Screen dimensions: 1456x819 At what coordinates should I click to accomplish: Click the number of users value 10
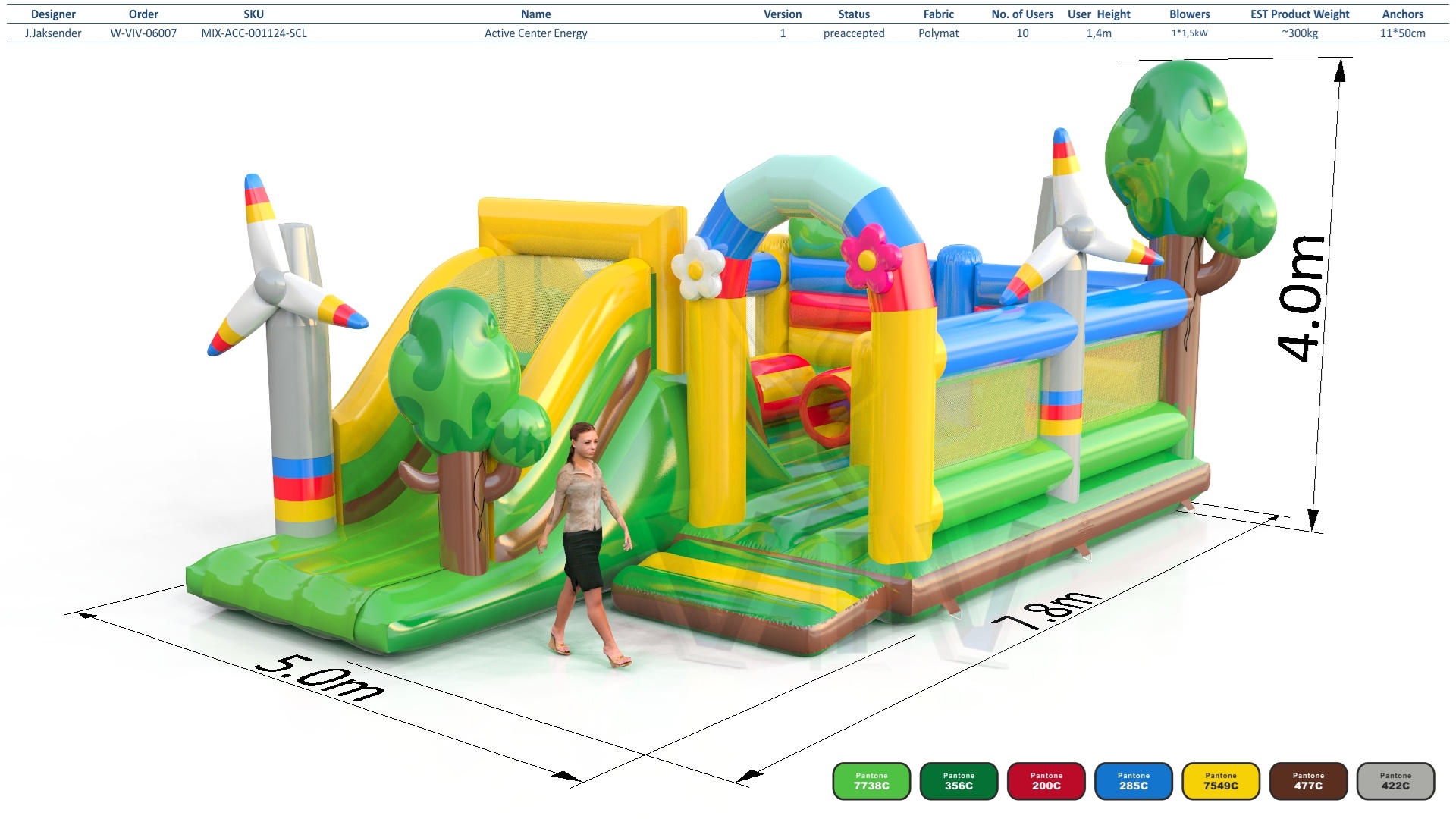1022,33
